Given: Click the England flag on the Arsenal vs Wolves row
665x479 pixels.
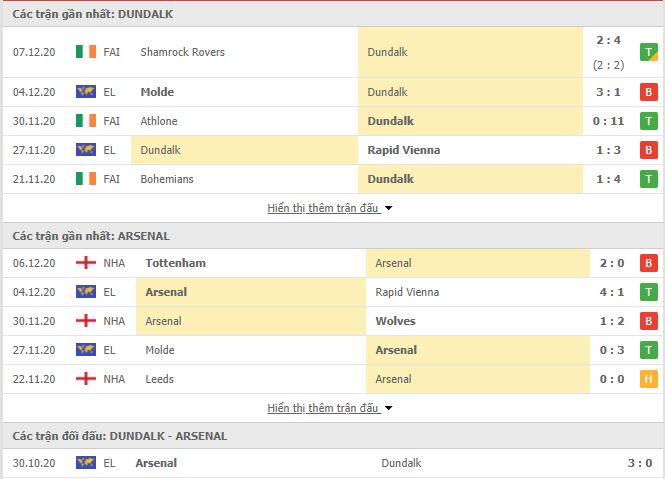Looking at the screenshot, I should click(x=86, y=321).
